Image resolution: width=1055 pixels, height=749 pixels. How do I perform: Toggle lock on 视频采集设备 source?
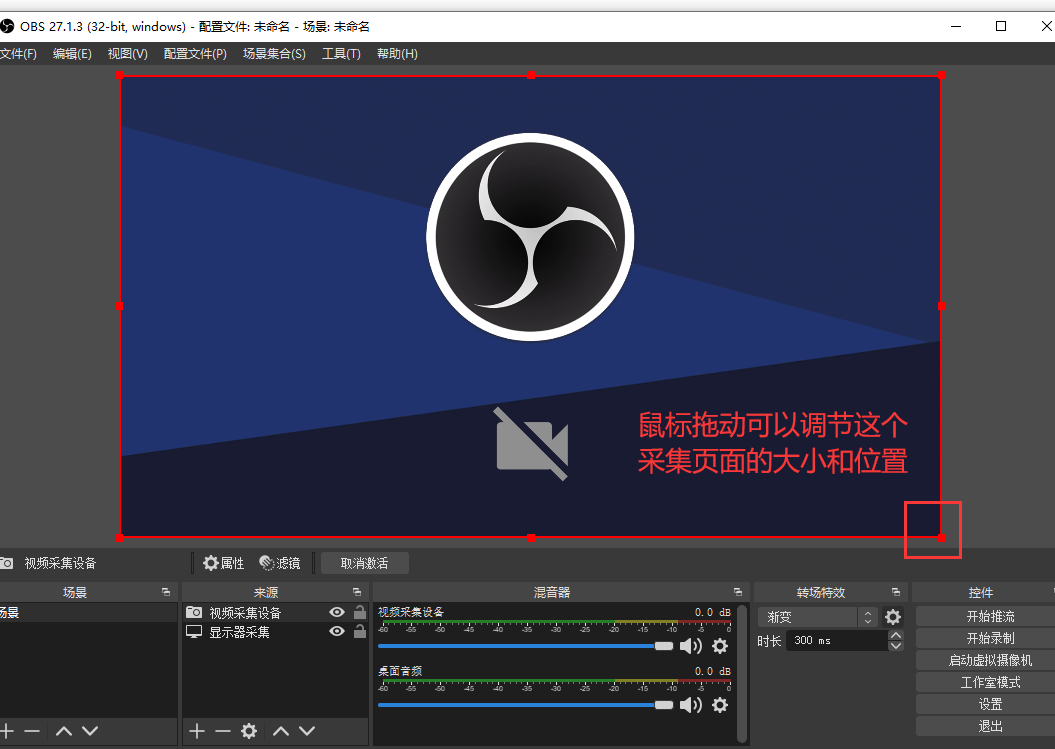pyautogui.click(x=360, y=612)
